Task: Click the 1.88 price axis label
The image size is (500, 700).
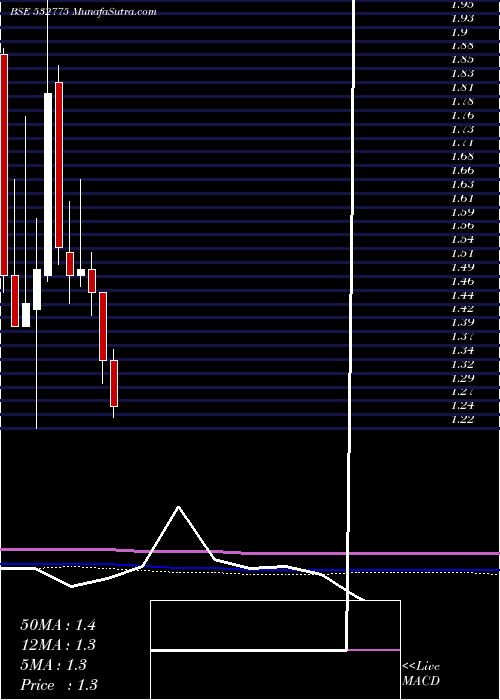Action: [x=462, y=46]
